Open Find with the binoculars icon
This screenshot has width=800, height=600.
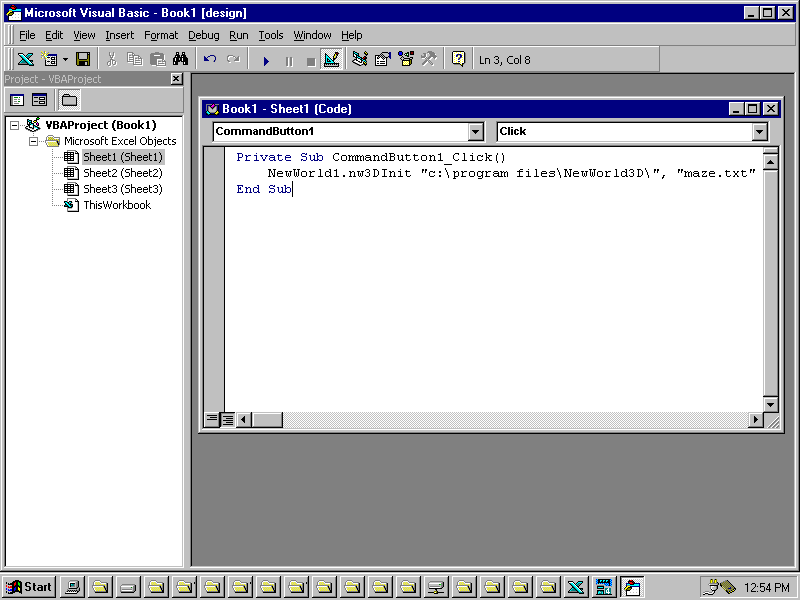pos(181,60)
